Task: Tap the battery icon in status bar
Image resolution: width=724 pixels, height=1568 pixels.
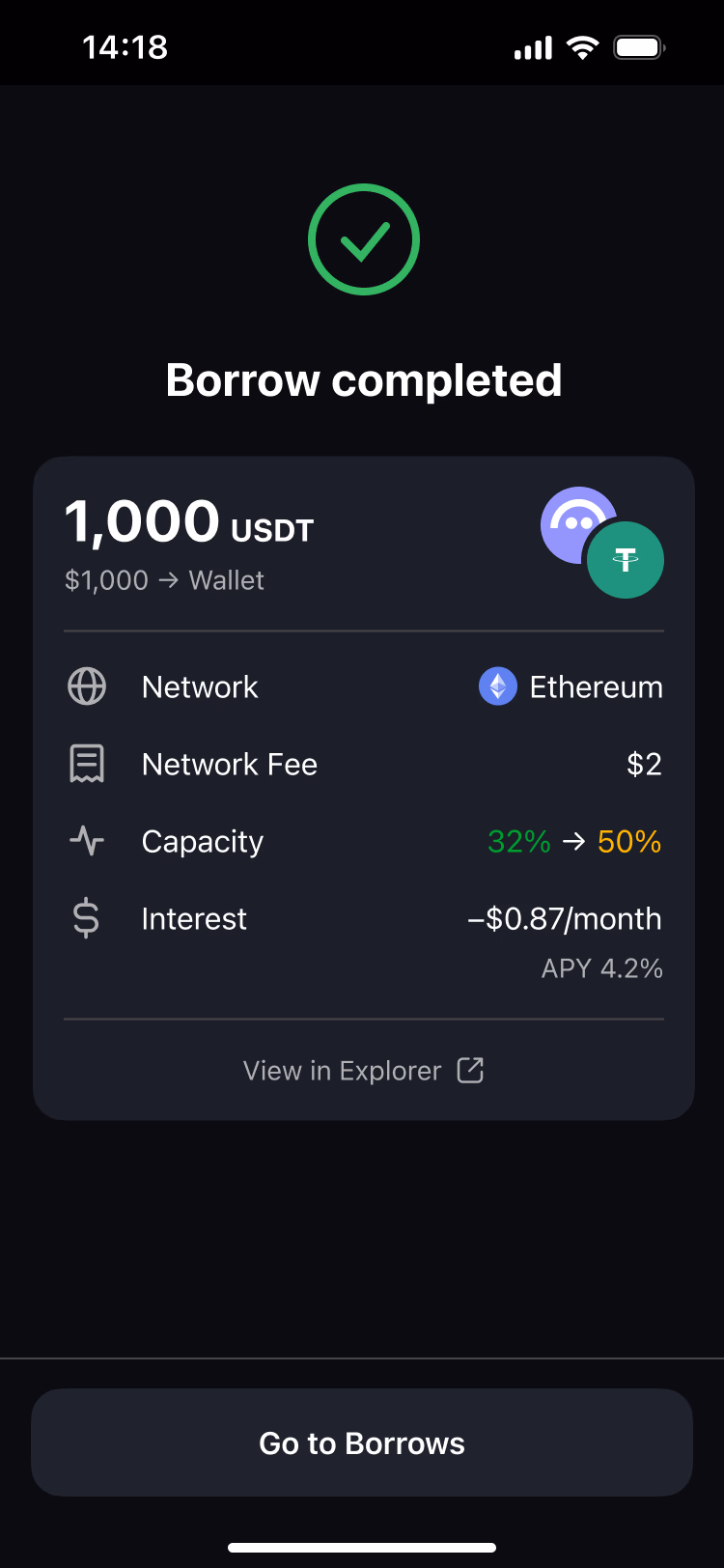Action: pos(639,47)
